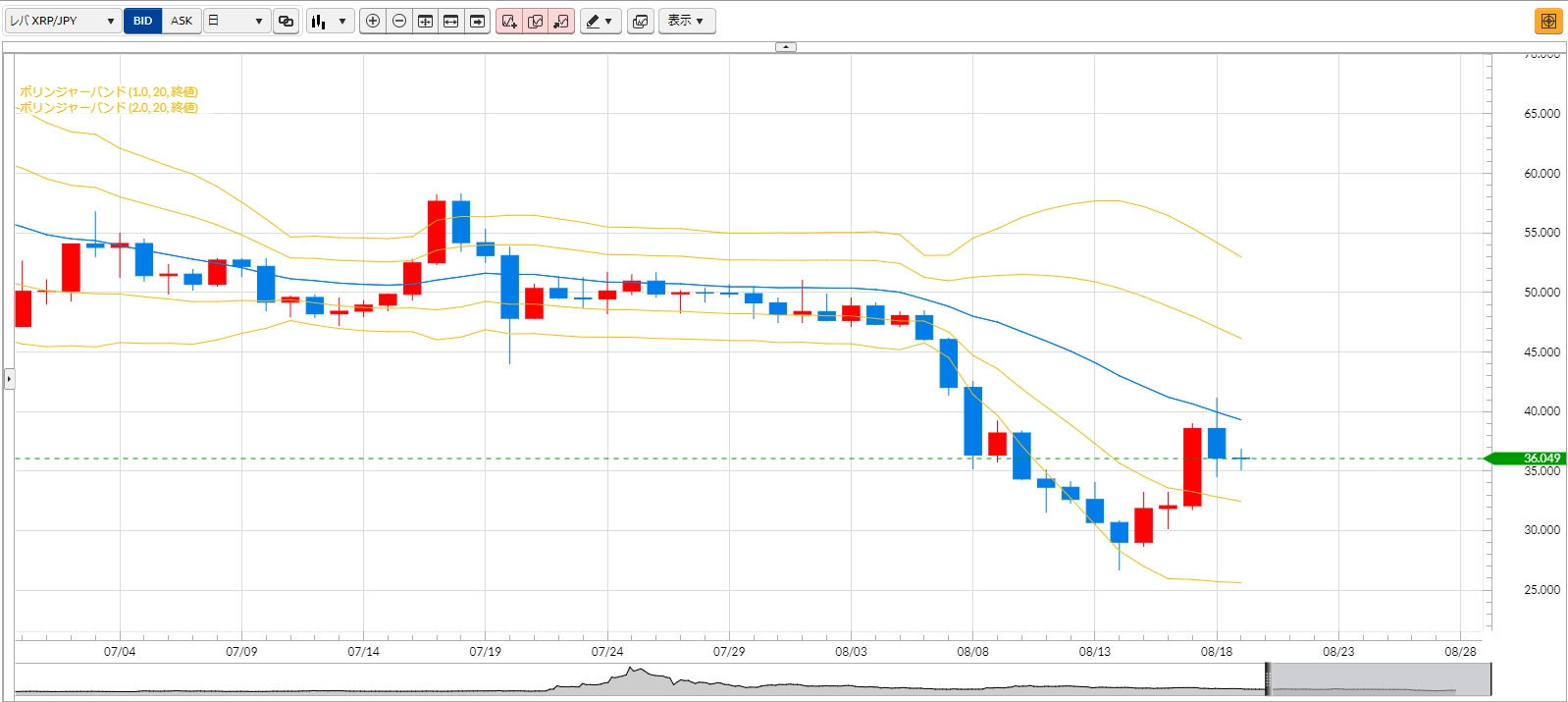This screenshot has width=1568, height=702.
Task: Click the remove indicator chart icon
Action: coord(561,21)
